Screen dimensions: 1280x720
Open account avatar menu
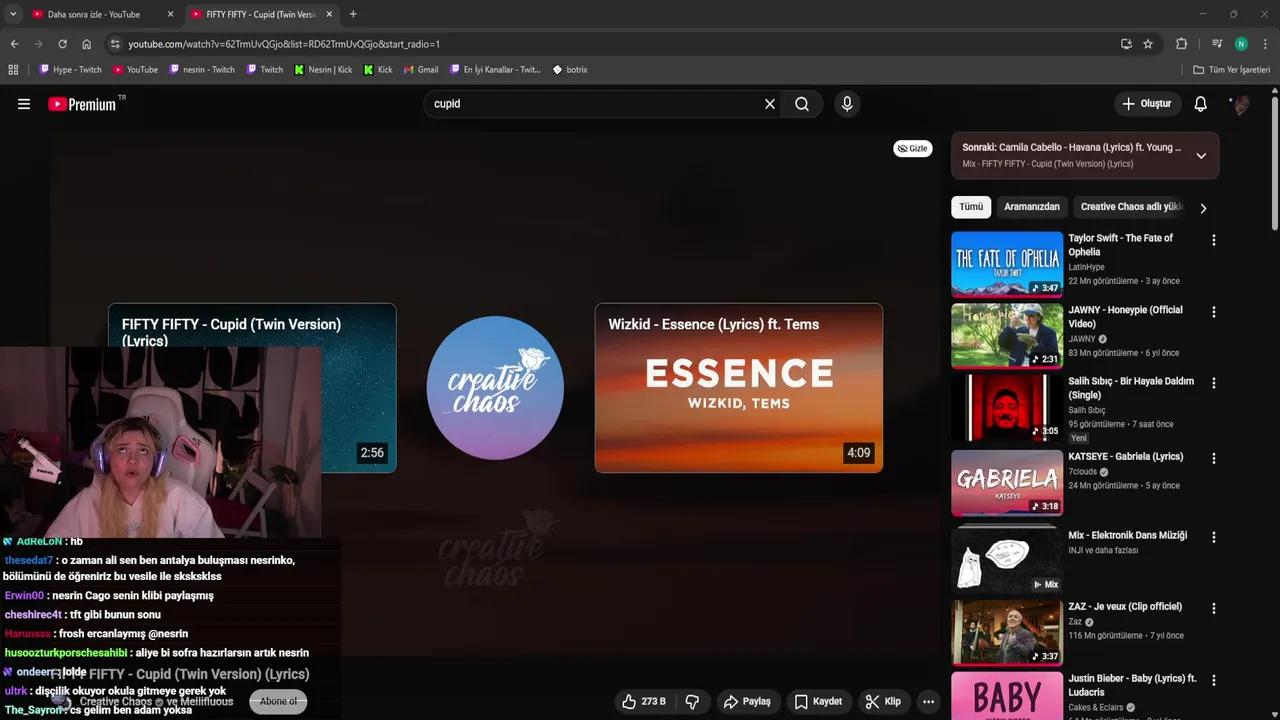coord(1240,104)
